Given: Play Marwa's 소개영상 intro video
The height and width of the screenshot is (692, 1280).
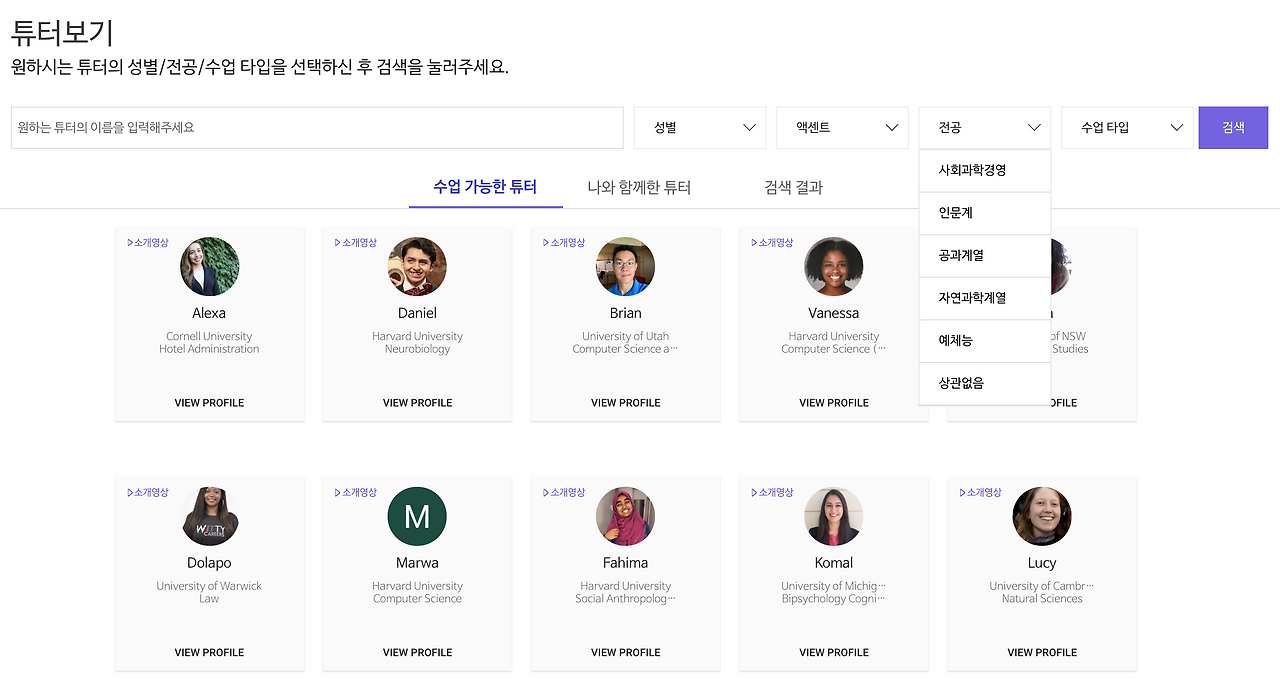Looking at the screenshot, I should point(355,491).
